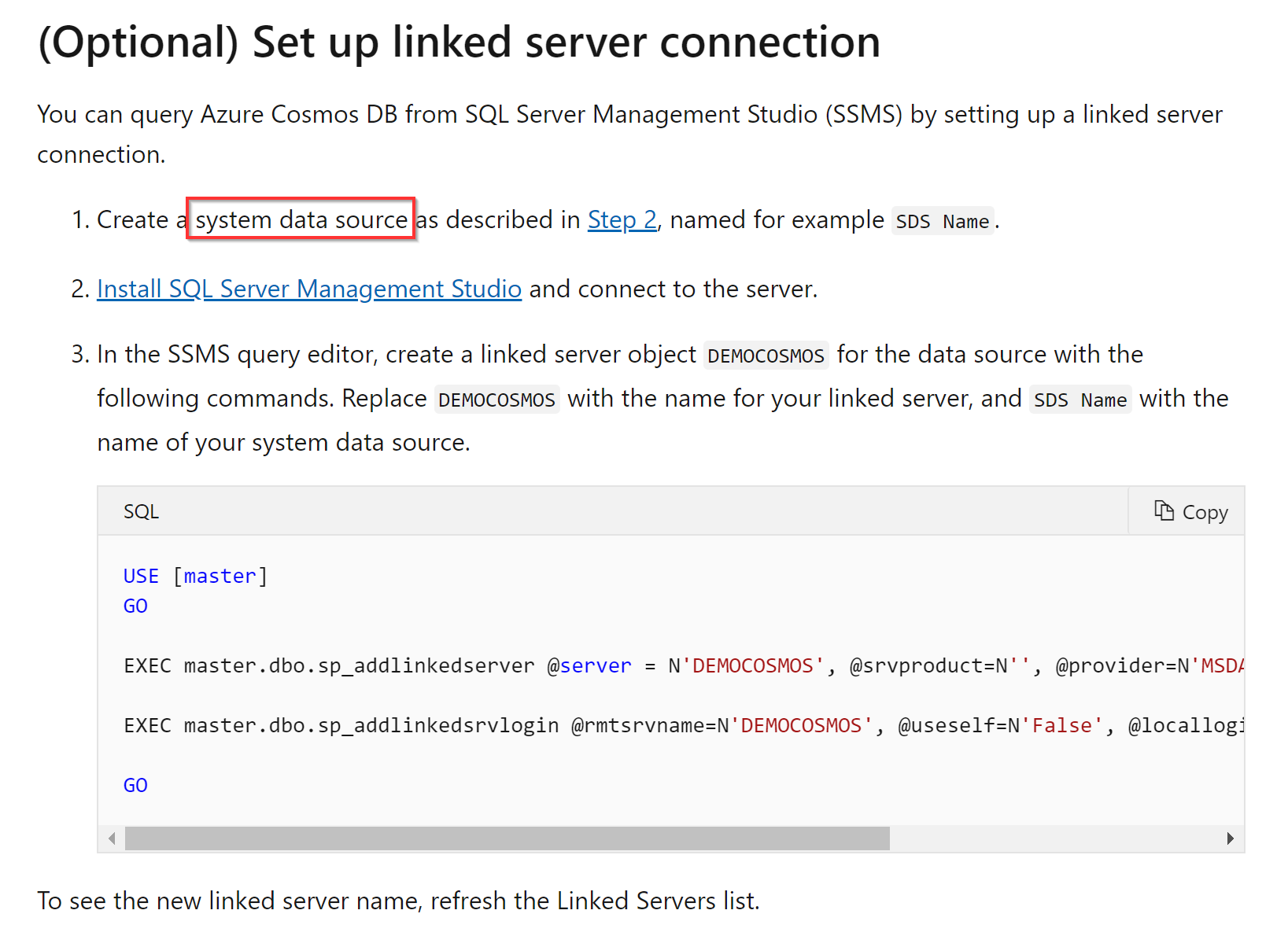This screenshot has height=936, width=1288.
Task: Click the Copy icon above the code block
Action: pyautogui.click(x=1165, y=510)
